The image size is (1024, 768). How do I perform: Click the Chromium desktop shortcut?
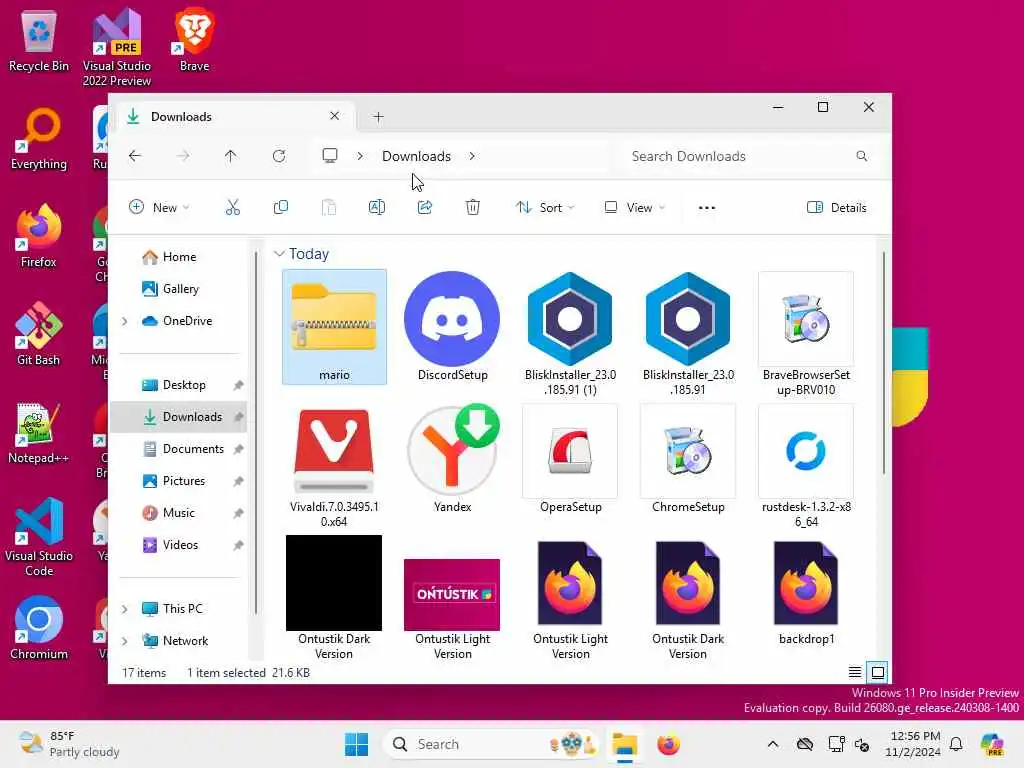(39, 628)
